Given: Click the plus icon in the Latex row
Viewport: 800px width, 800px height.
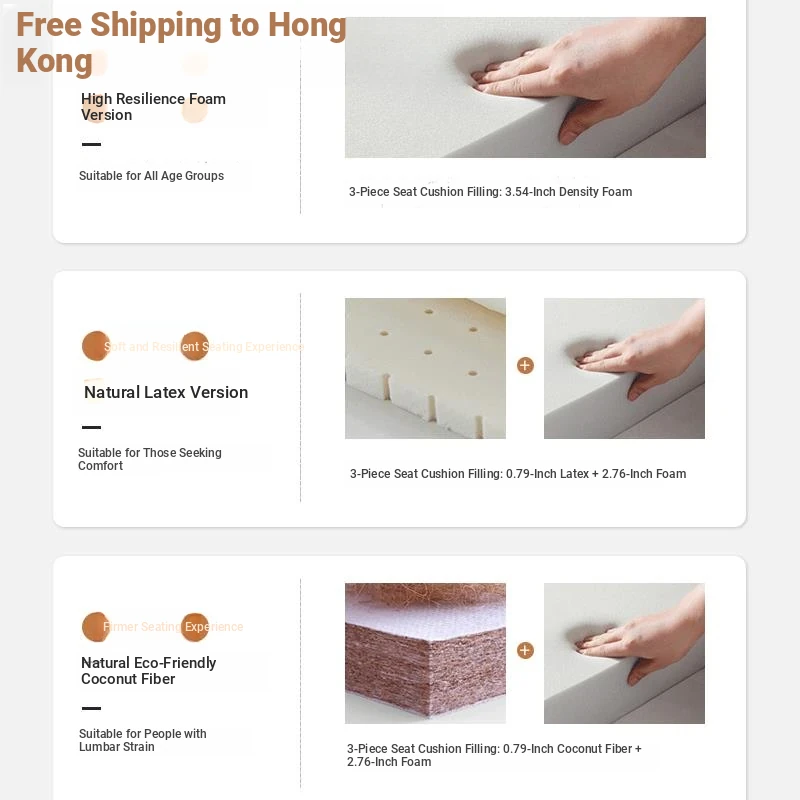Looking at the screenshot, I should point(525,365).
